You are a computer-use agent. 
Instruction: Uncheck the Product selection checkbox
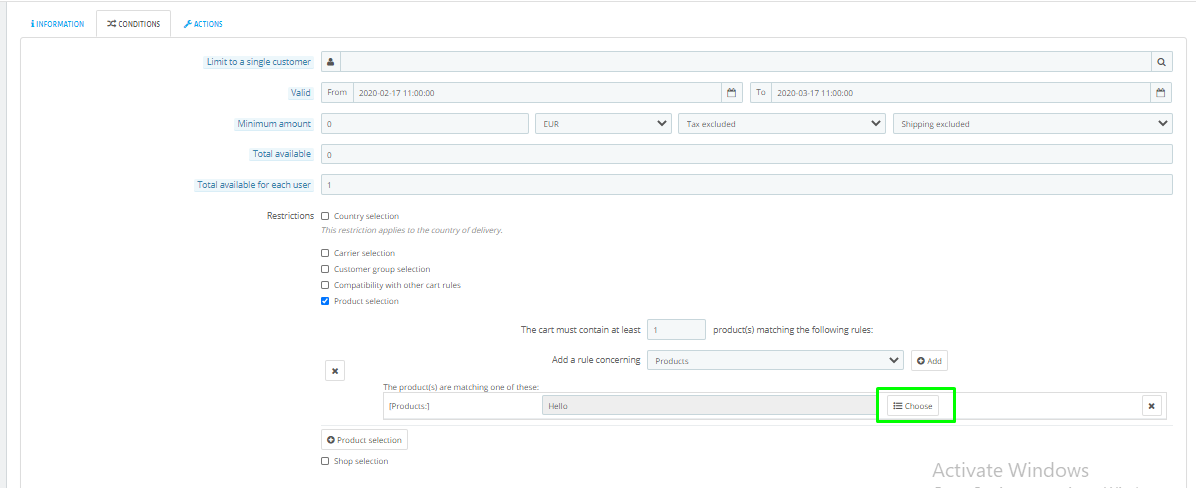pyautogui.click(x=326, y=301)
